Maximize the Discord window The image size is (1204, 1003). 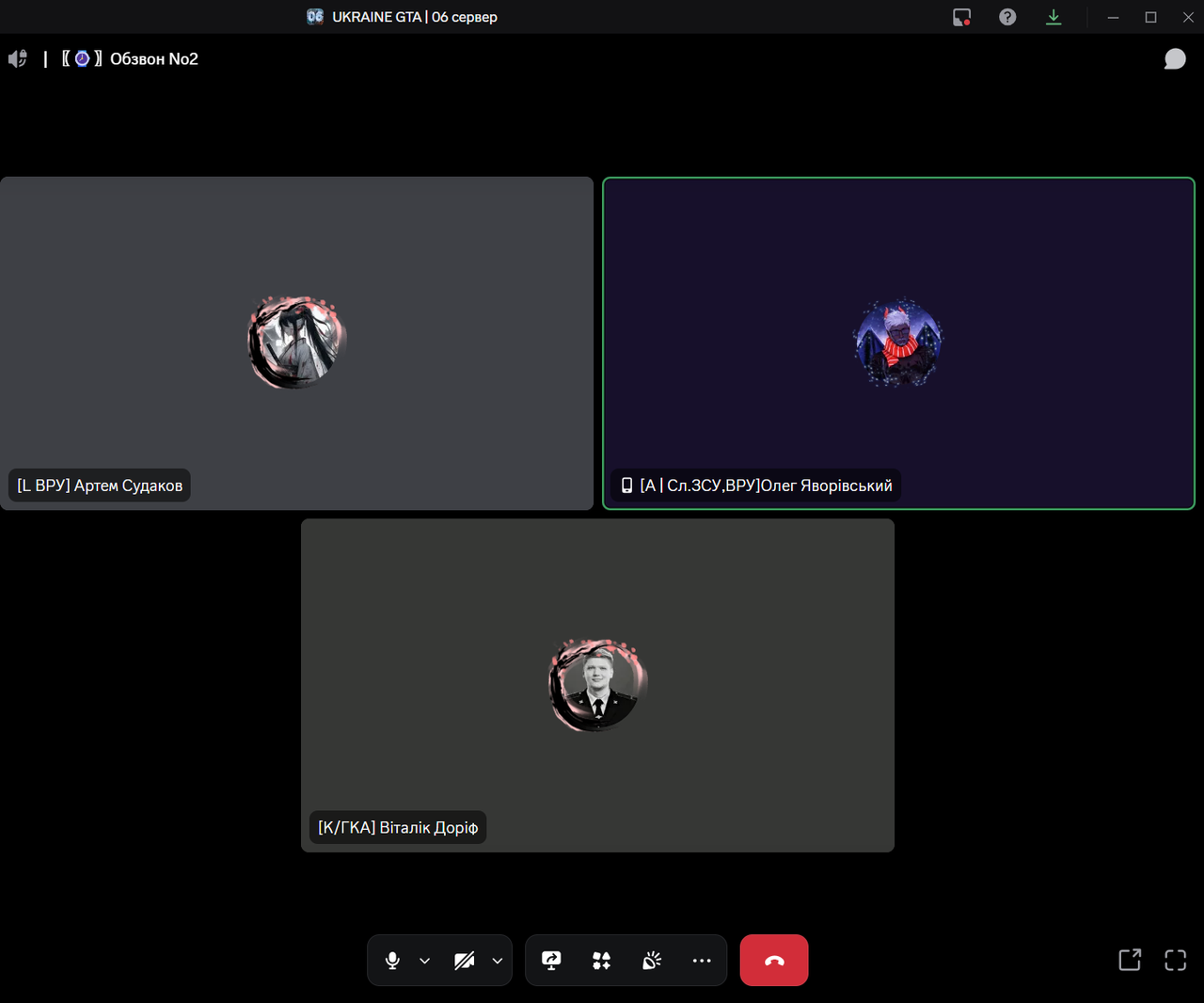[x=1150, y=17]
